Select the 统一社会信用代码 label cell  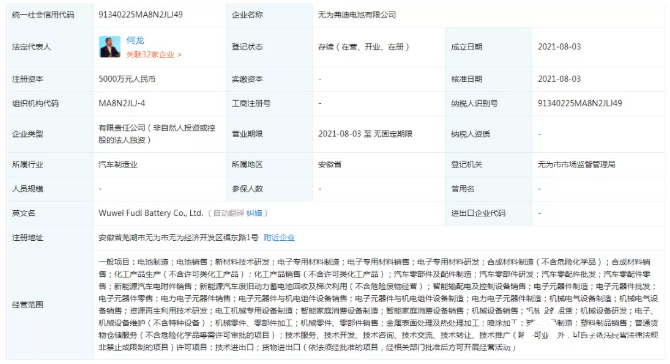(50, 15)
